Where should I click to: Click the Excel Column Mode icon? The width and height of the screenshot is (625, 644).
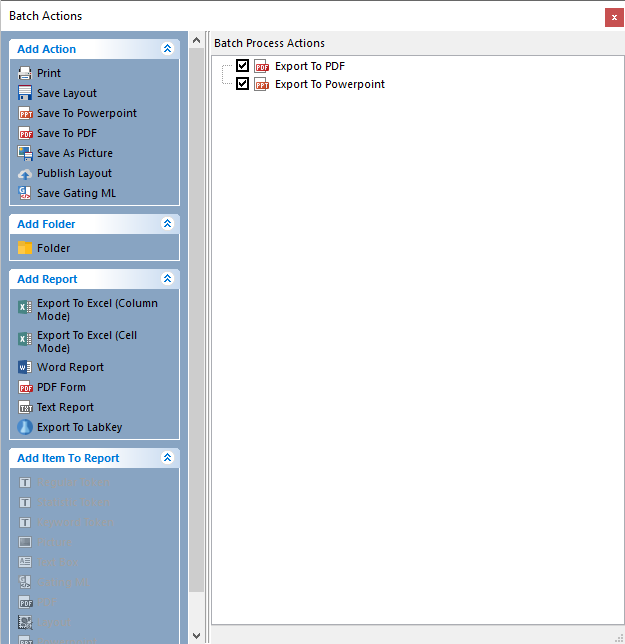coord(25,307)
